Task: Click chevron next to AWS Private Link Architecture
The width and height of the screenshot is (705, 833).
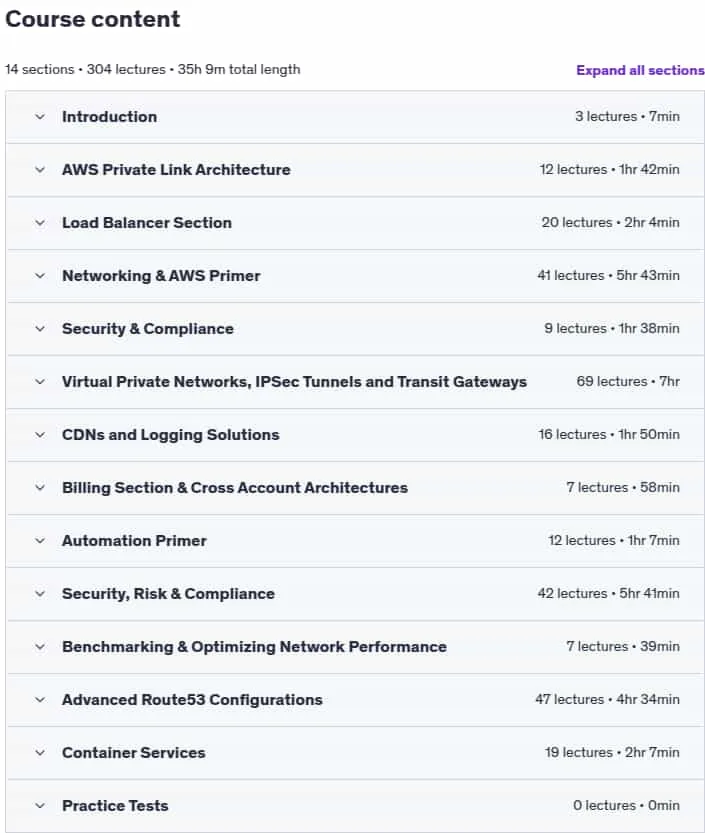Action: 40,170
